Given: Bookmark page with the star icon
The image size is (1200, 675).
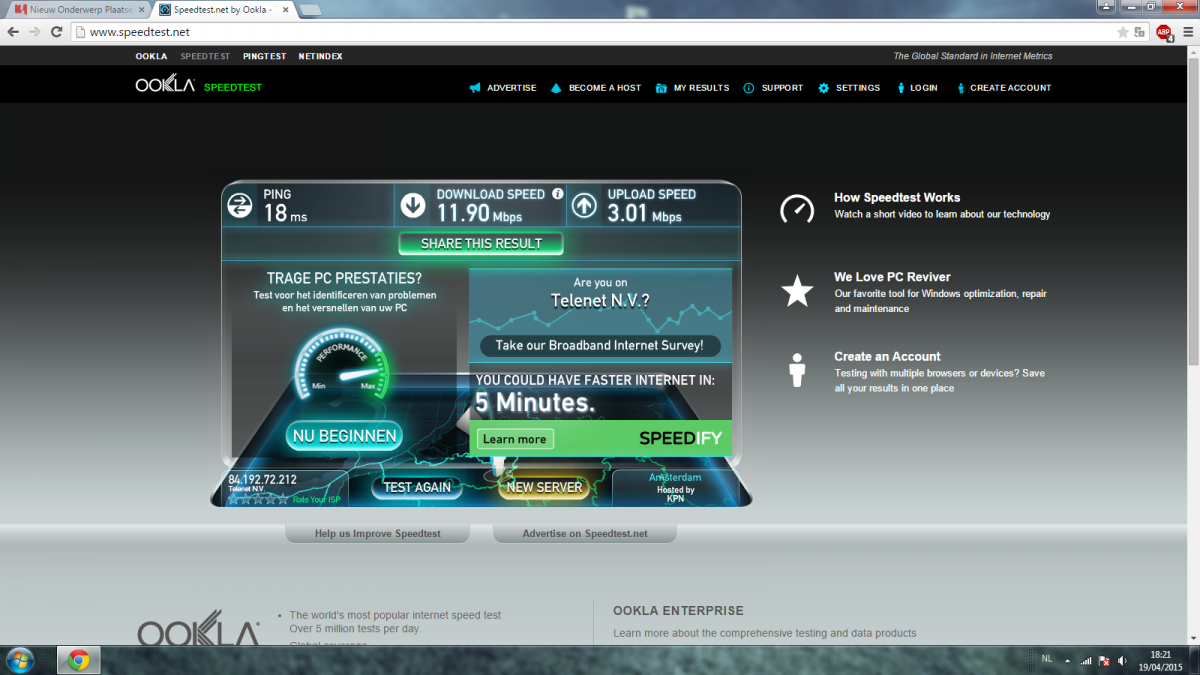Looking at the screenshot, I should (x=1123, y=32).
